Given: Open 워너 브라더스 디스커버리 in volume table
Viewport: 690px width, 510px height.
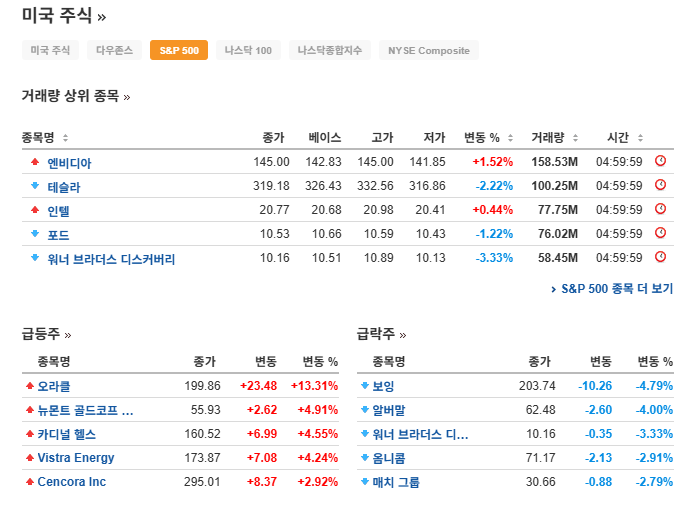Looking at the screenshot, I should (111, 259).
